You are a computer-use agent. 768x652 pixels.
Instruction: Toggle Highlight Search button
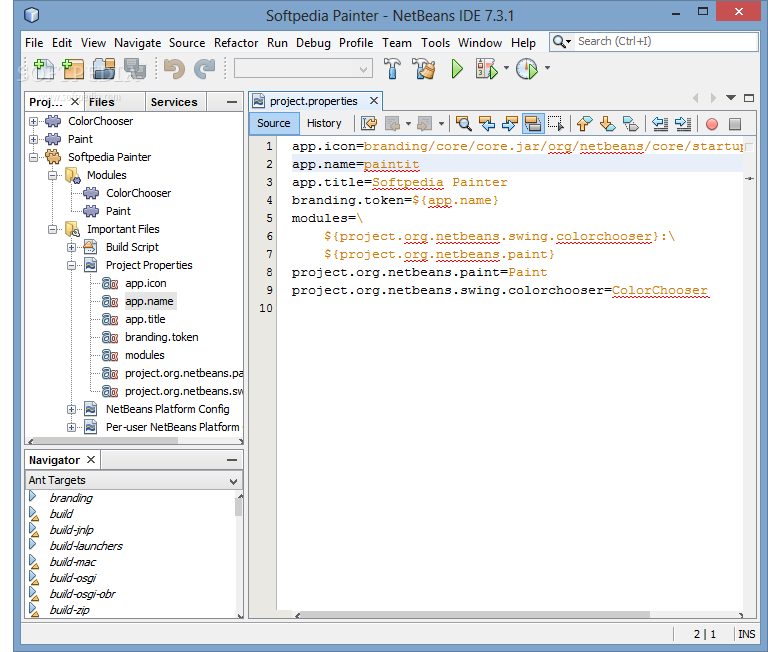533,123
